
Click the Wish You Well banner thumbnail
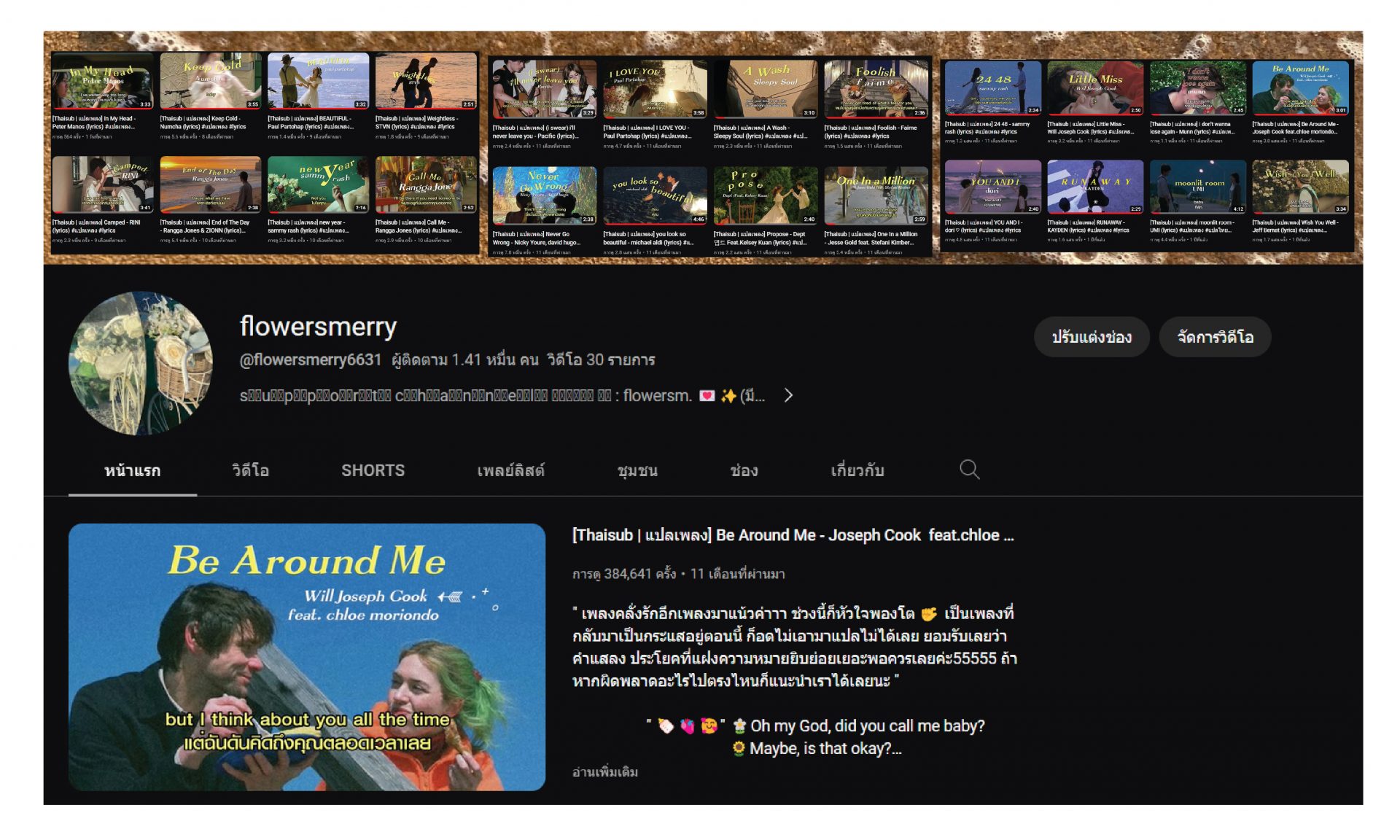1300,187
